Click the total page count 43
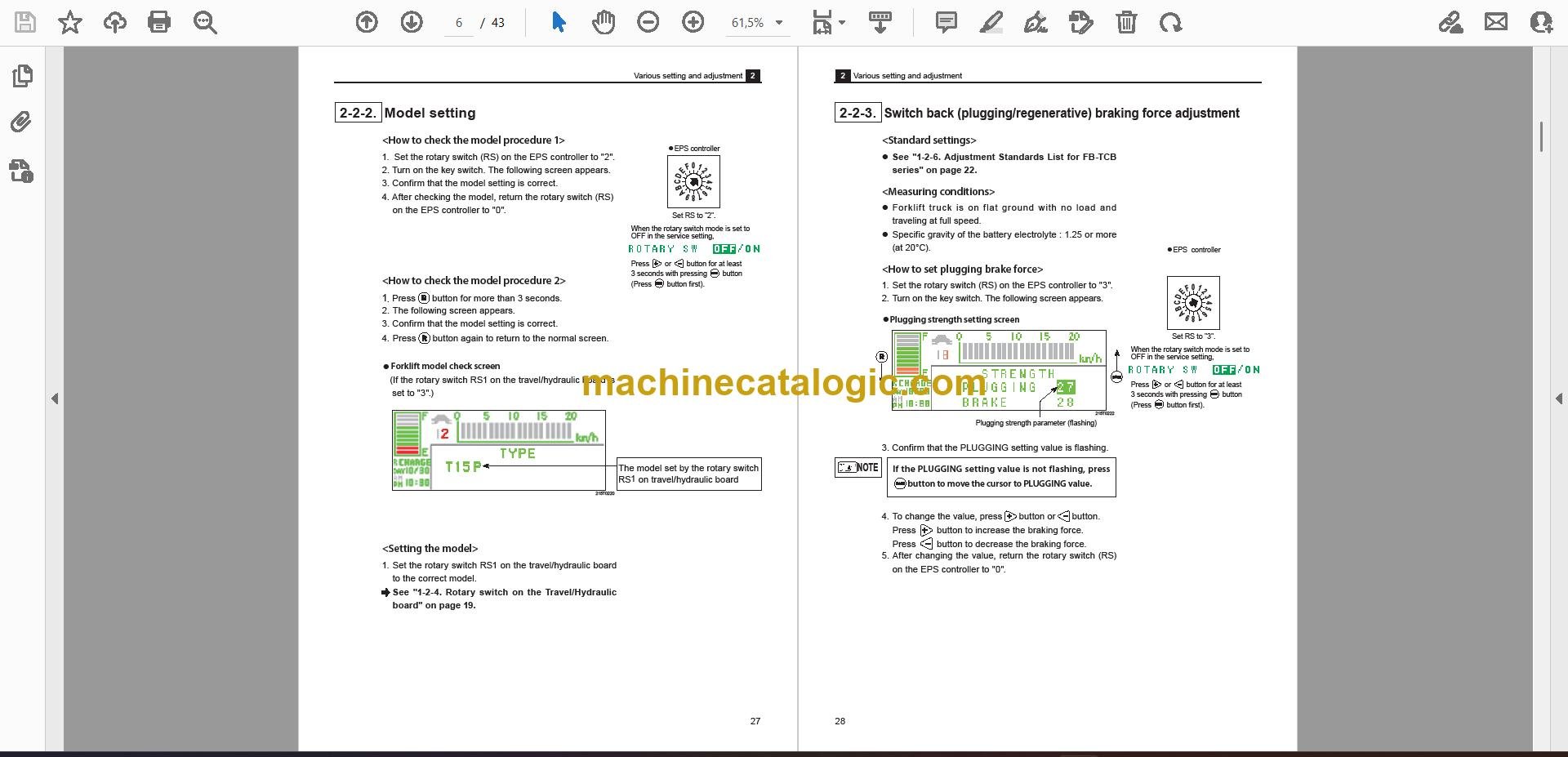 498,23
